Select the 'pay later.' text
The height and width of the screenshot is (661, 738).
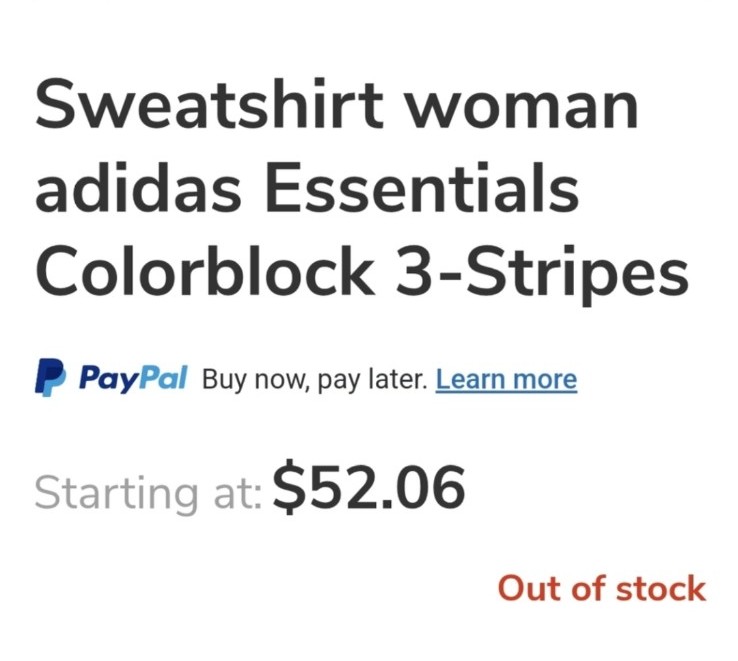372,380
